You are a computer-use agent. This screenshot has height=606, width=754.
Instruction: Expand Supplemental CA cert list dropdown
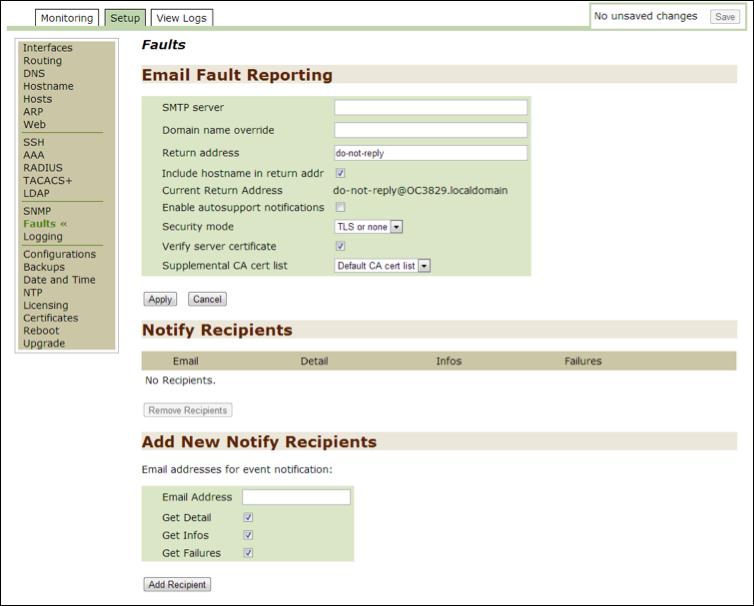point(382,266)
